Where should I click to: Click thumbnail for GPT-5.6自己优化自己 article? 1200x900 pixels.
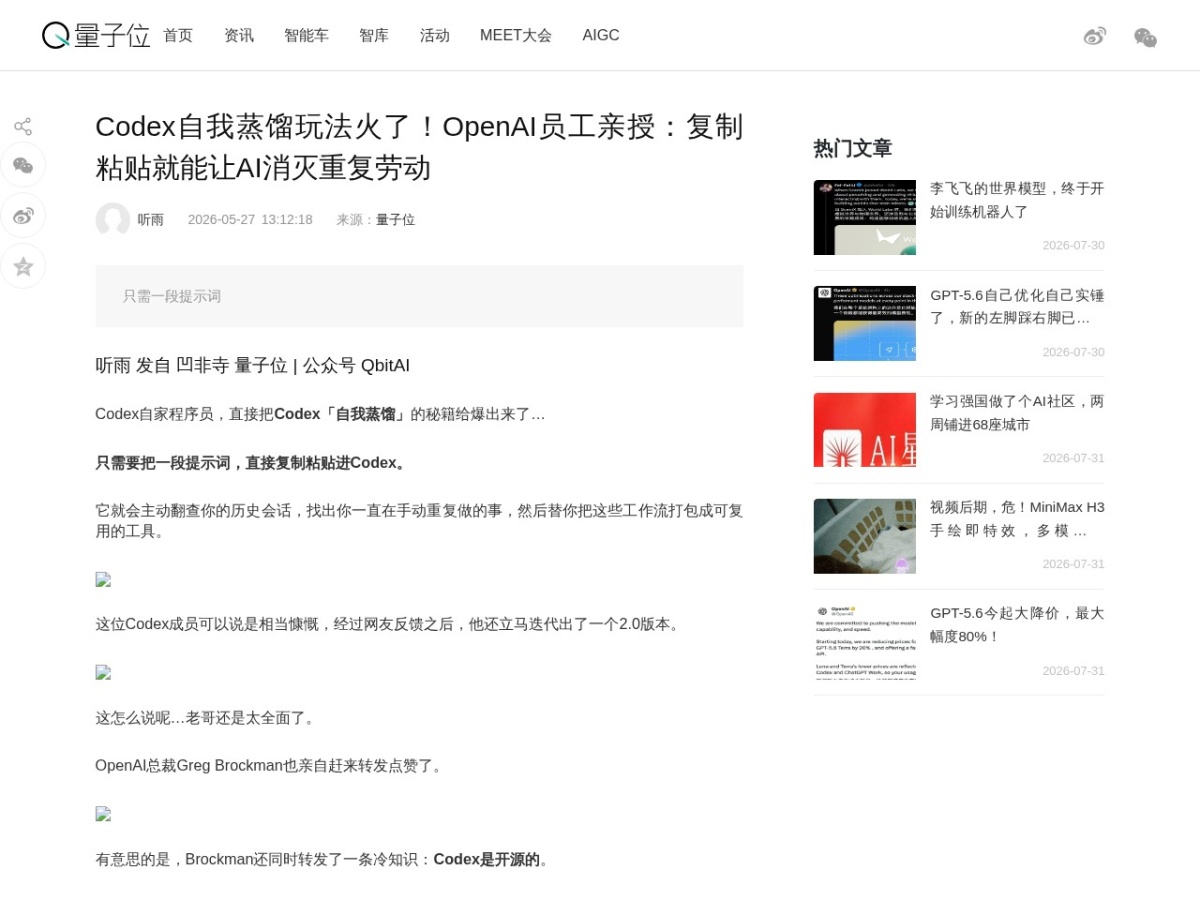tap(865, 323)
